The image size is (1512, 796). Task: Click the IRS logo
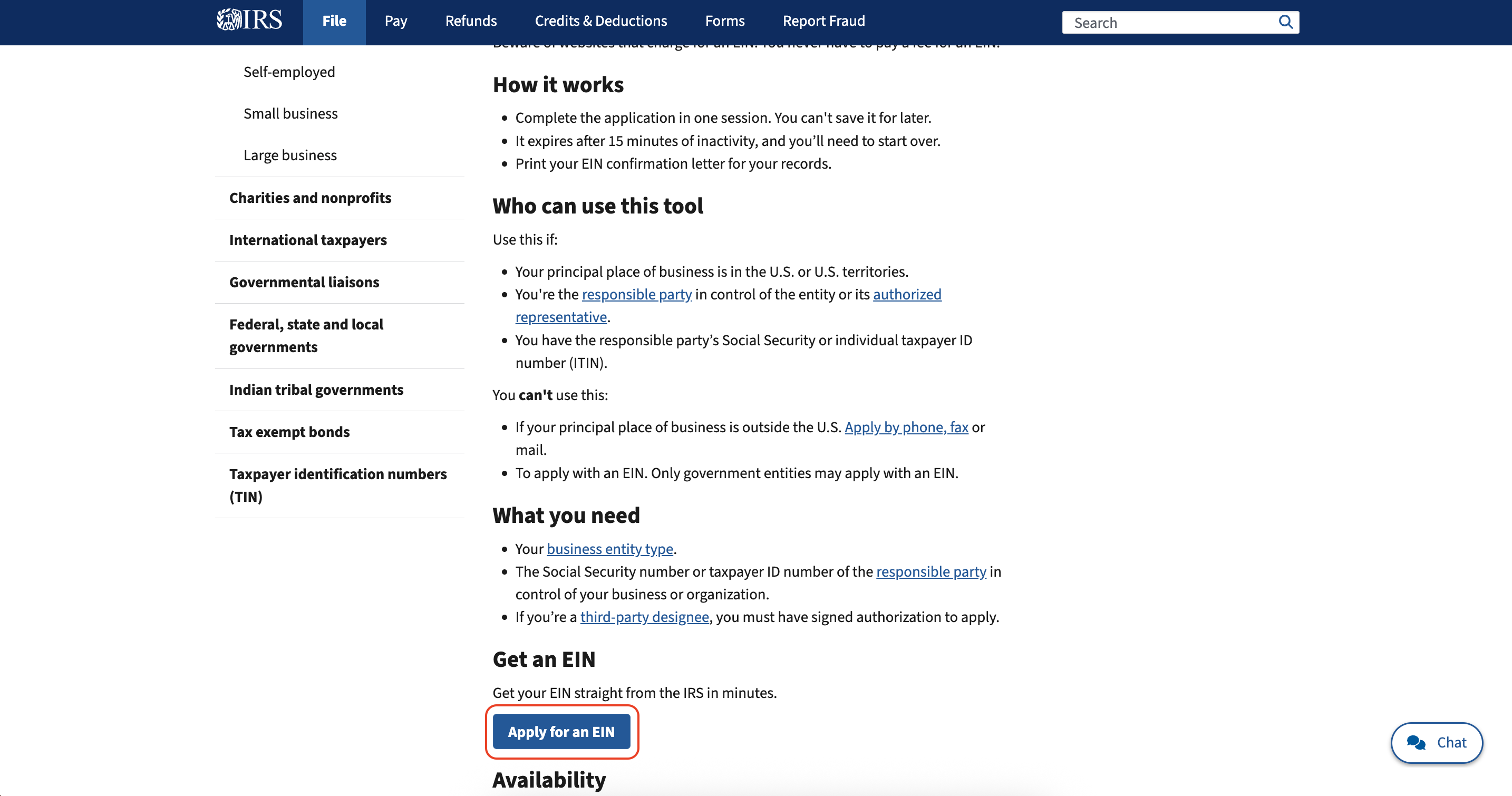(x=249, y=20)
